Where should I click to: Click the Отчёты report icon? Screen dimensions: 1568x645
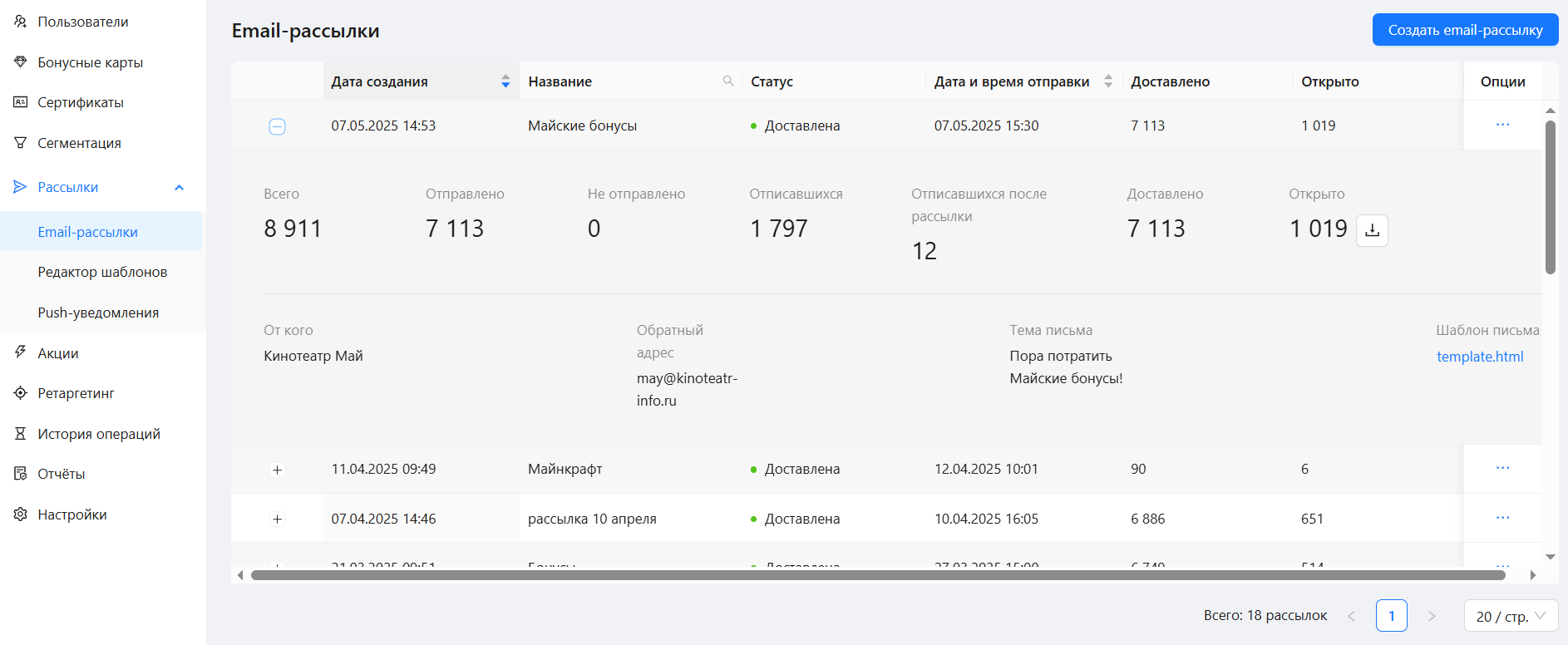click(x=21, y=474)
